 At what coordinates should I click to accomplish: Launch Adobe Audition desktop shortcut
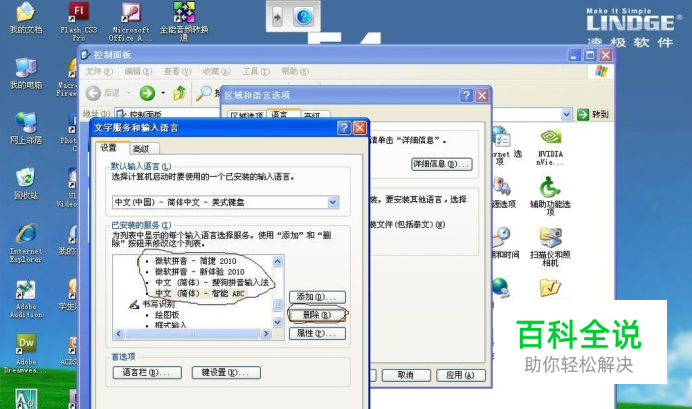[x=26, y=299]
